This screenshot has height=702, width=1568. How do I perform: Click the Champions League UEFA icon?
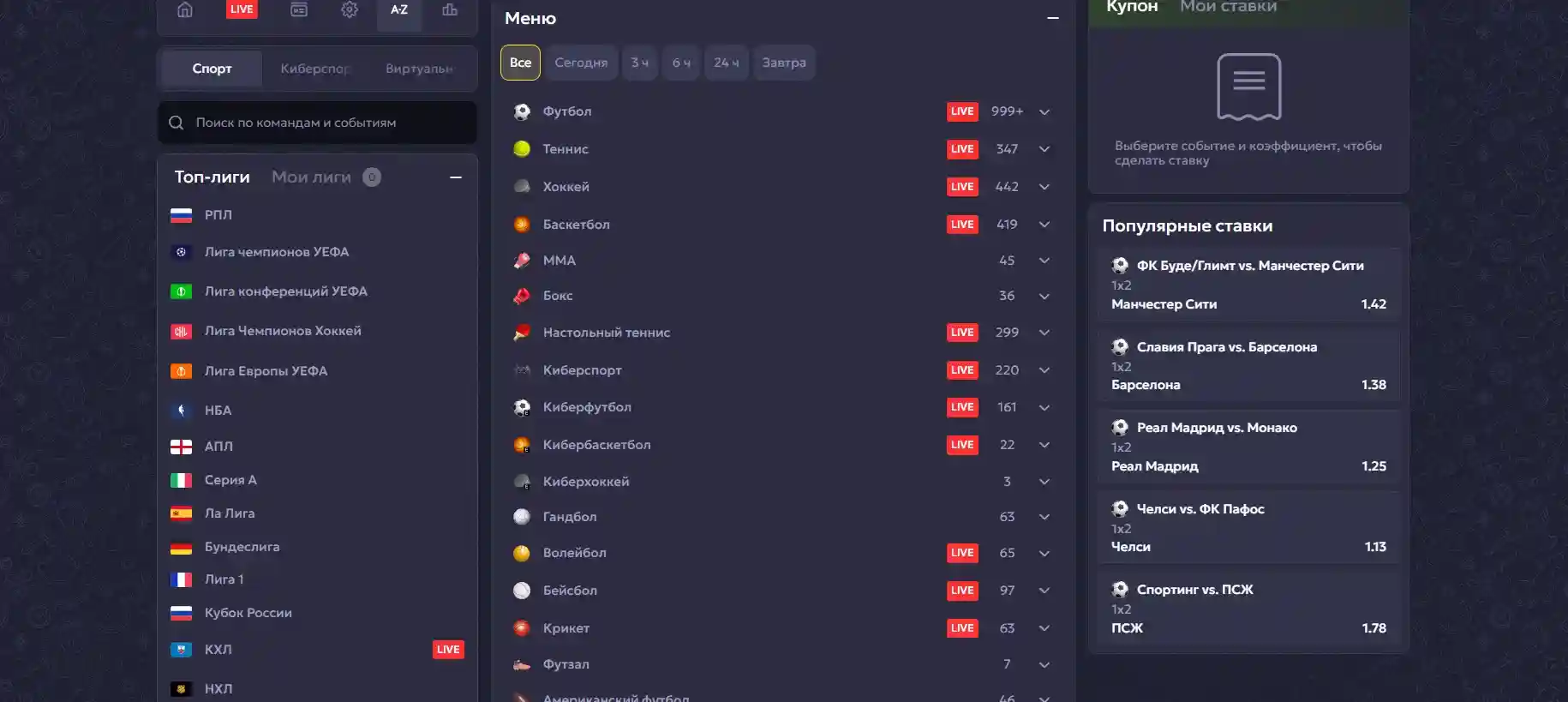181,252
